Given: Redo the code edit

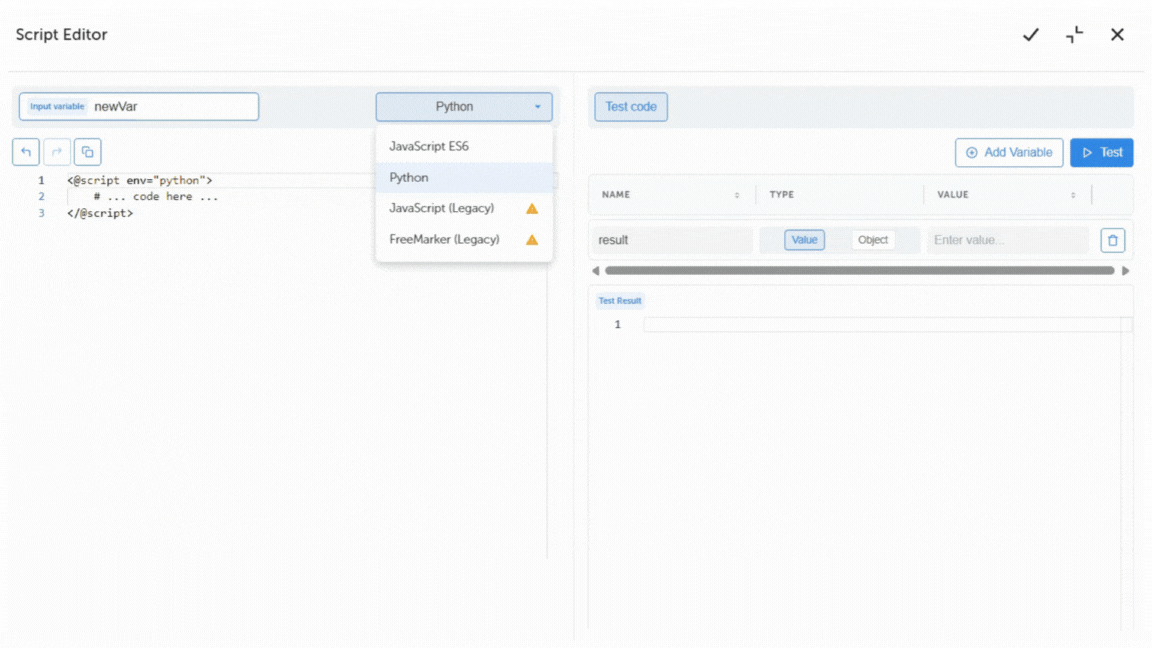Looking at the screenshot, I should point(56,151).
